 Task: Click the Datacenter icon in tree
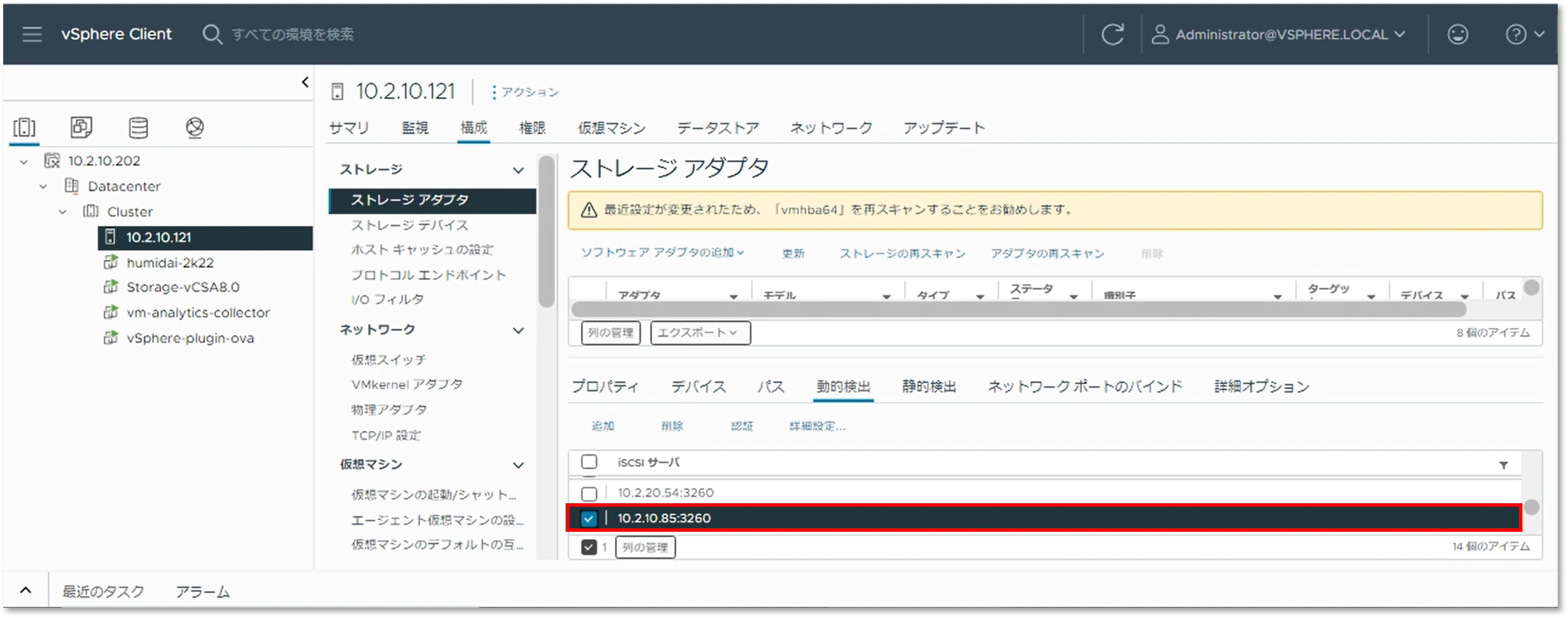tap(72, 185)
